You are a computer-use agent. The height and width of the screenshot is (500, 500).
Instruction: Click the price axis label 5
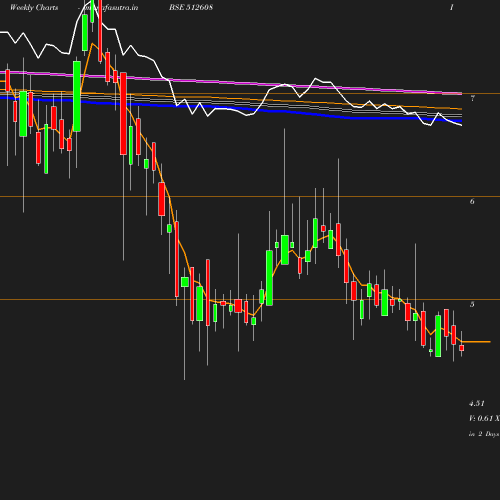[x=472, y=304]
